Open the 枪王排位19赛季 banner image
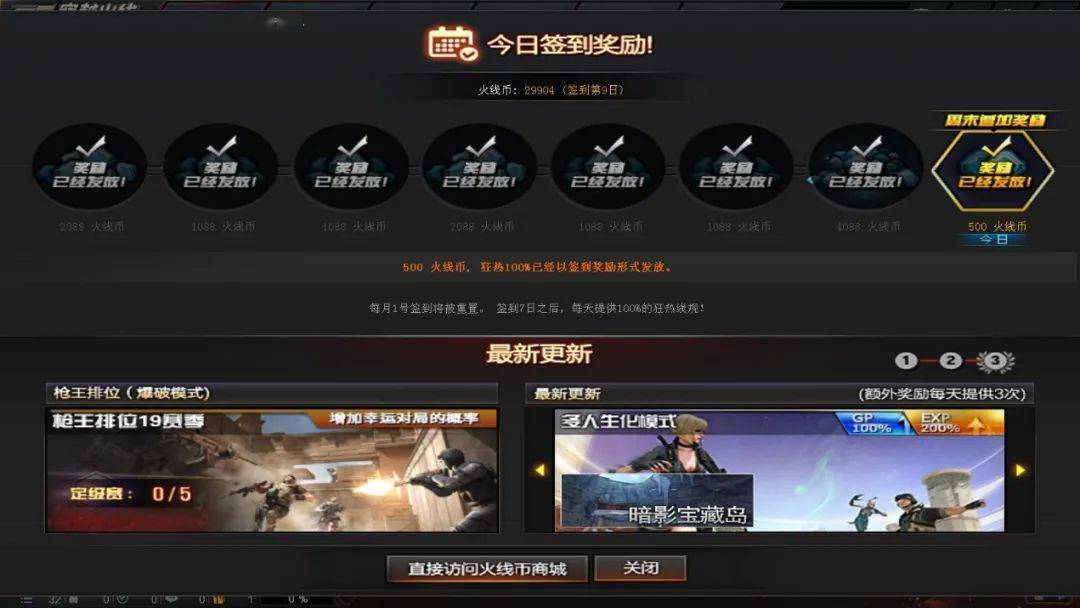 (271, 470)
